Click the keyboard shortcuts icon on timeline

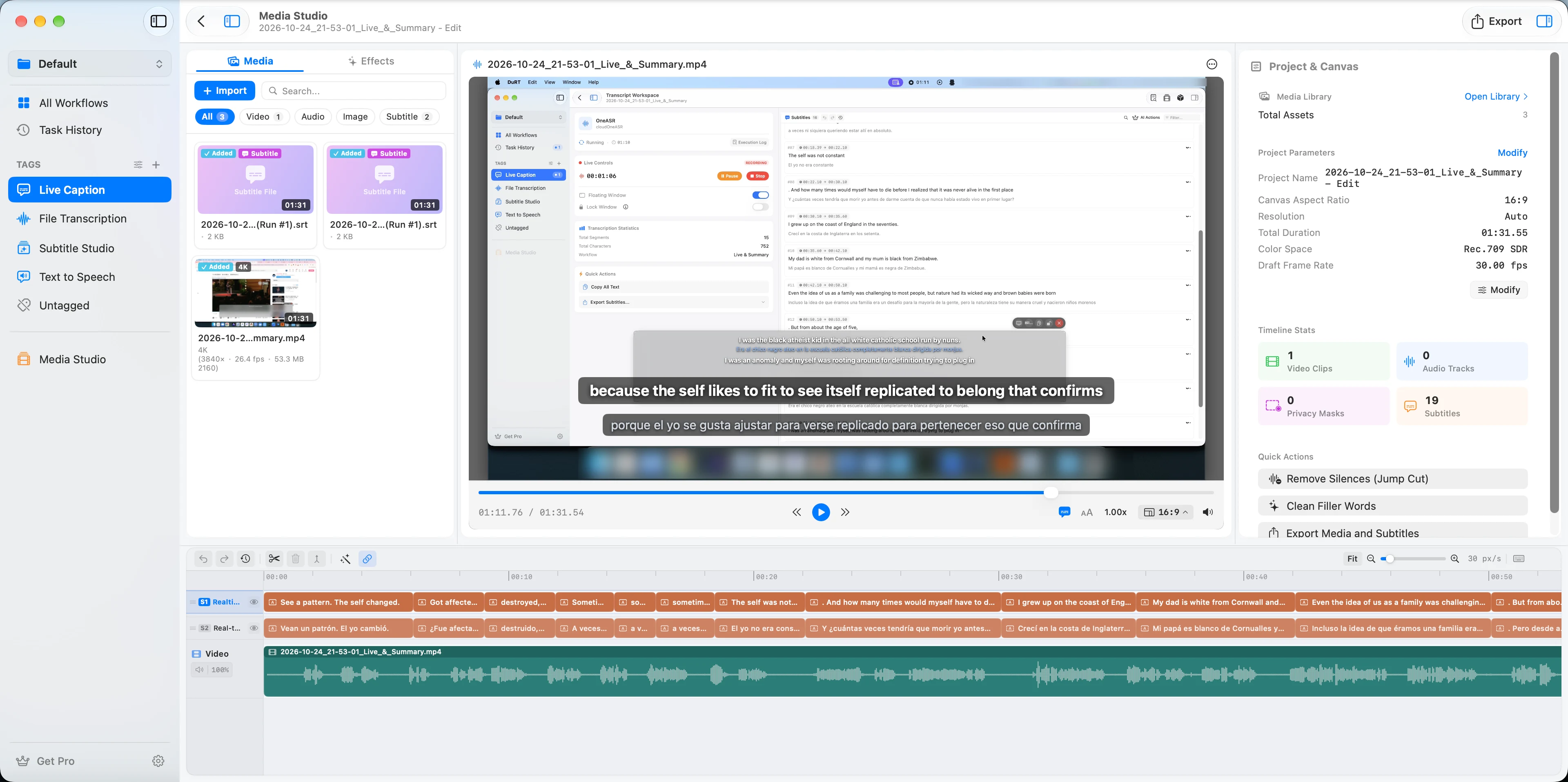pyautogui.click(x=1519, y=559)
